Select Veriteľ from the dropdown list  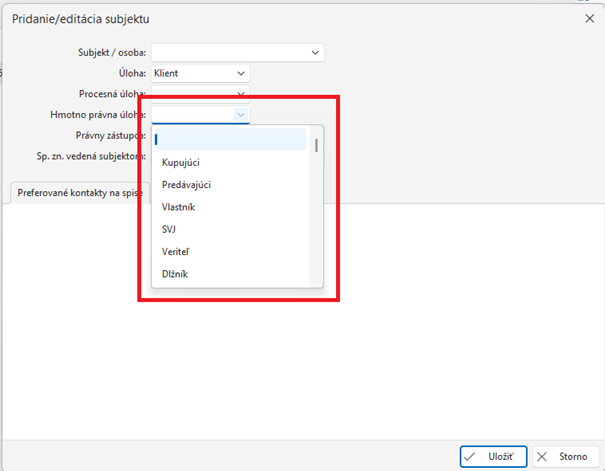pyautogui.click(x=176, y=251)
